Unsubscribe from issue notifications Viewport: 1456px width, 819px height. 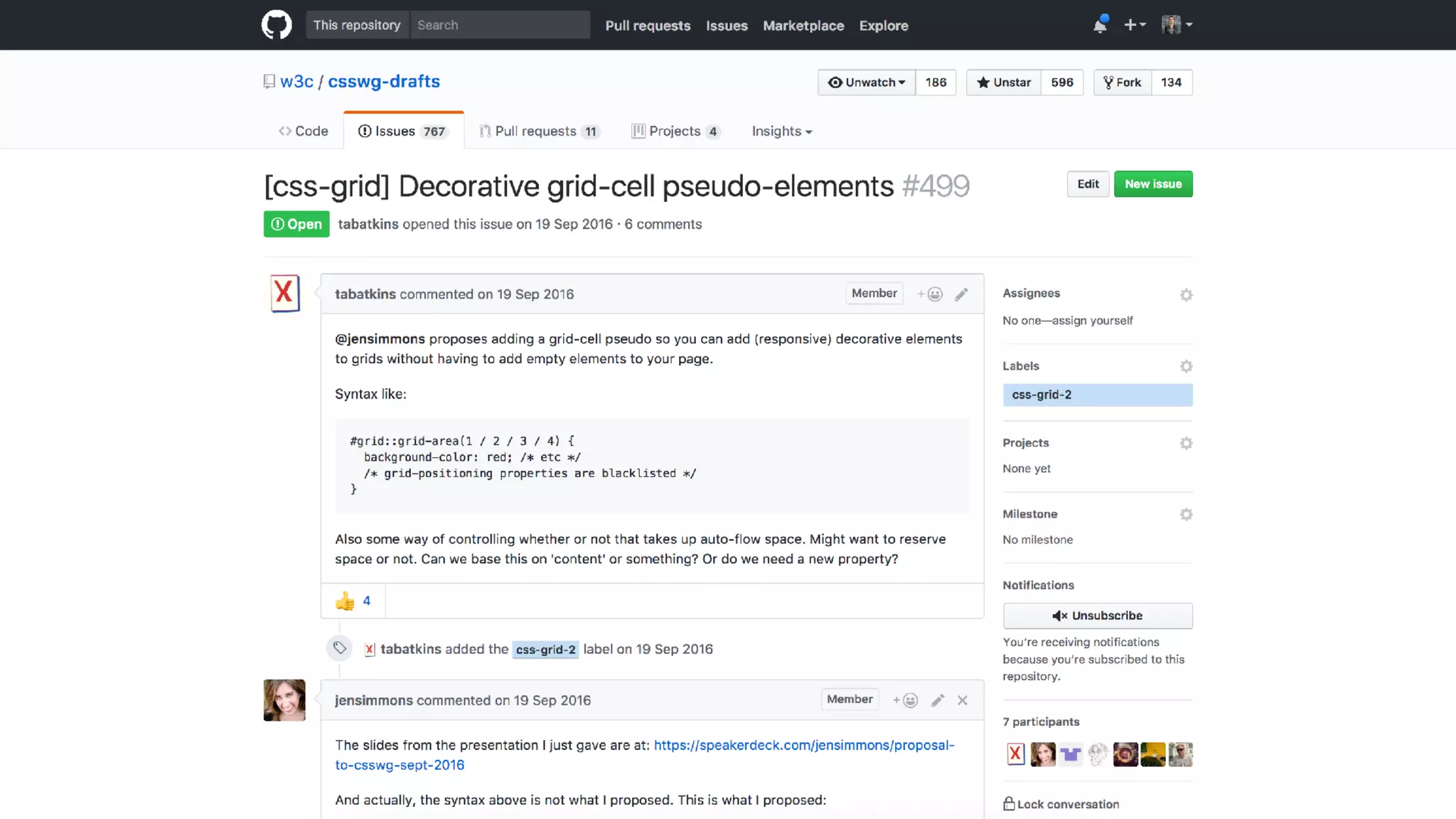pos(1097,616)
